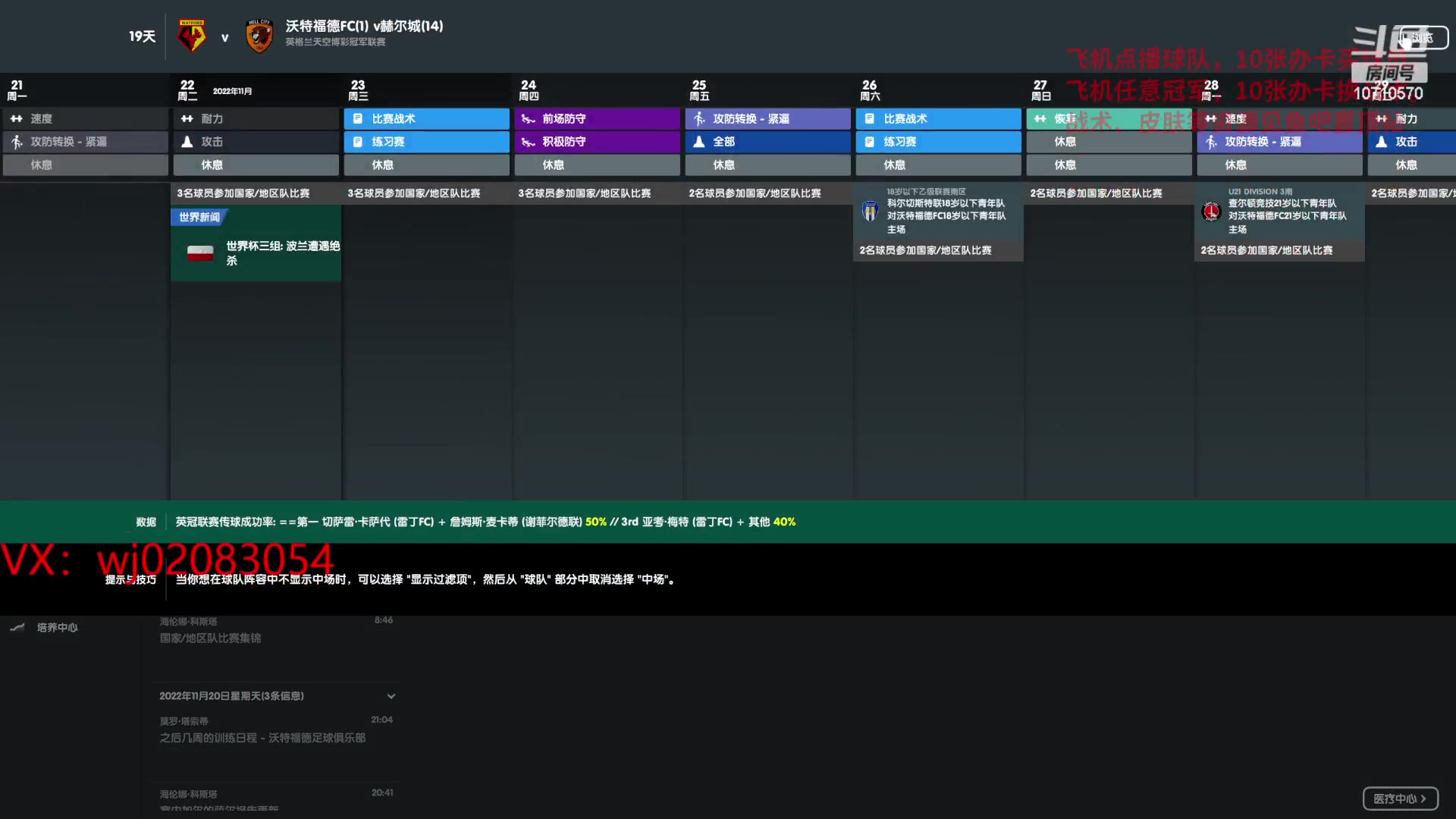Open World News tag on Tuesday 22
This screenshot has height=819, width=1456.
(199, 217)
